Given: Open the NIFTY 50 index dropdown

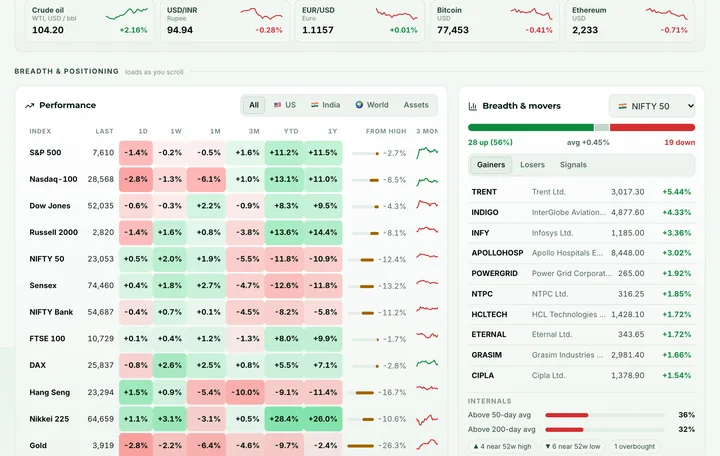Looking at the screenshot, I should pyautogui.click(x=652, y=106).
